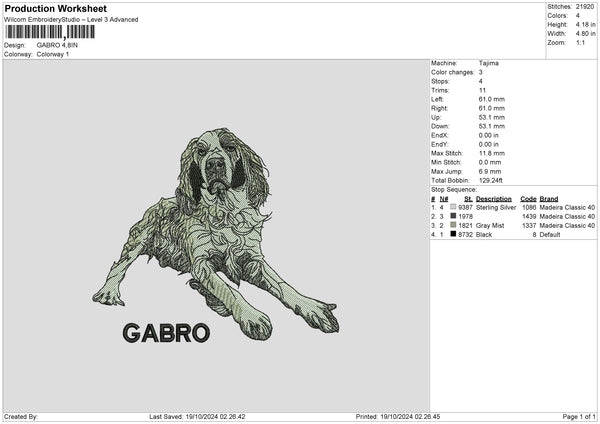Click the 'Description' column header
This screenshot has width=600, height=424.
pyautogui.click(x=494, y=199)
